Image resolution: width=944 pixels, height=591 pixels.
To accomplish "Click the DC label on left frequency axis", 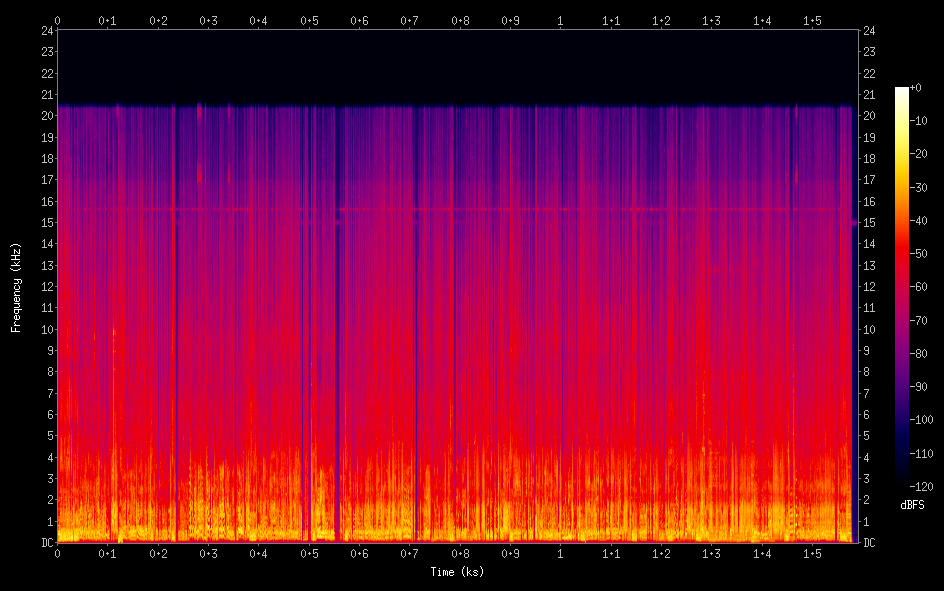I will pyautogui.click(x=46, y=542).
